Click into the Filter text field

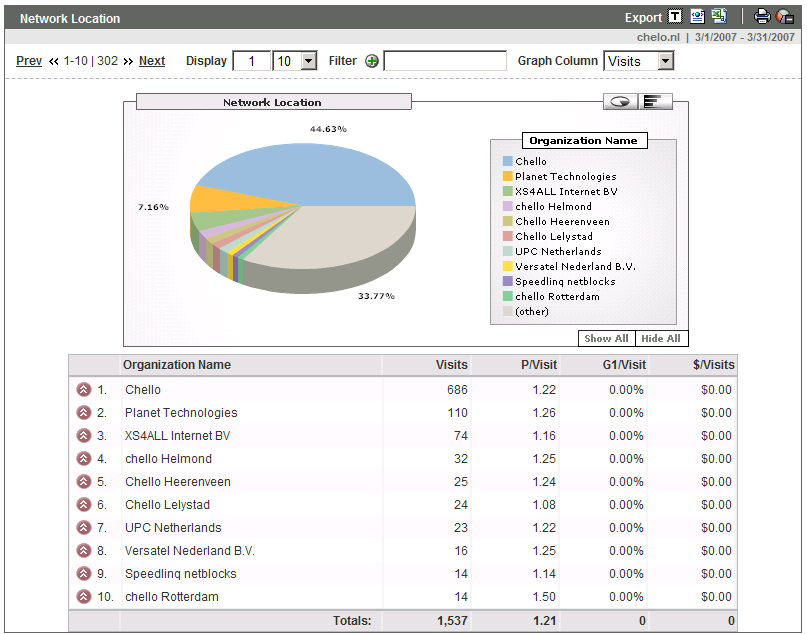[x=445, y=61]
